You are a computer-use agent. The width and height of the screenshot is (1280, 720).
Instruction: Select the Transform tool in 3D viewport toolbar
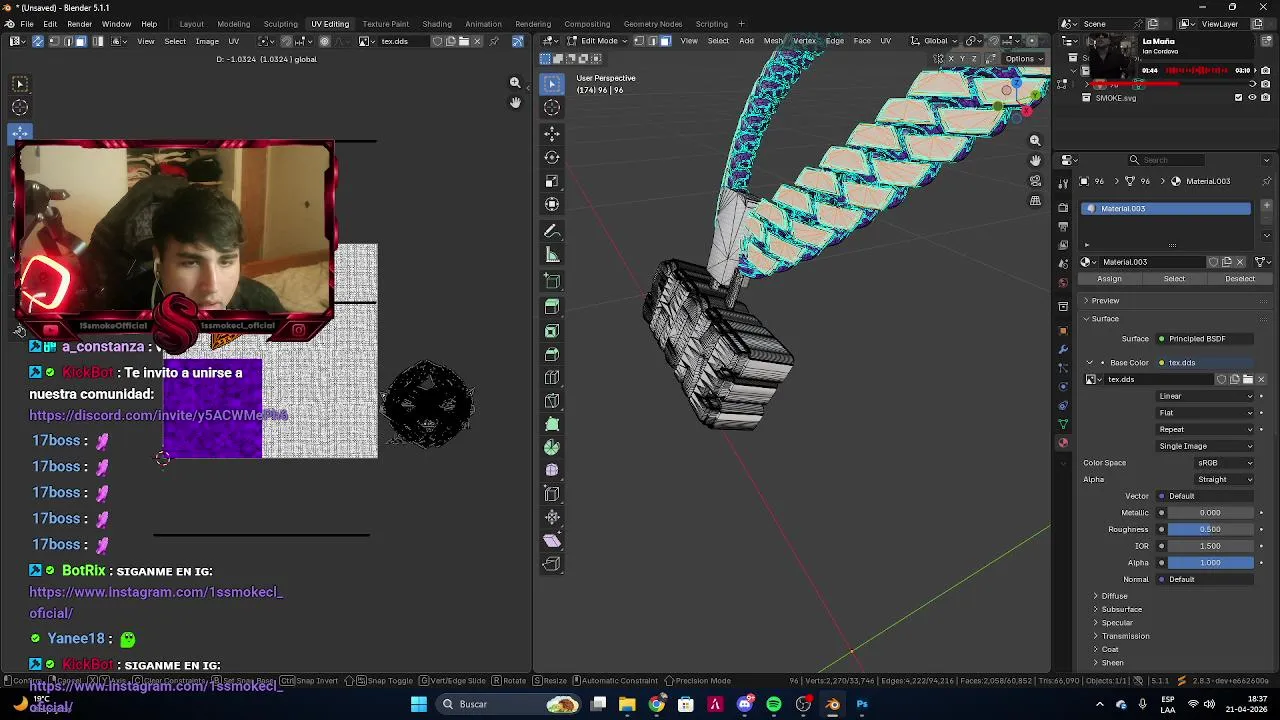552,204
